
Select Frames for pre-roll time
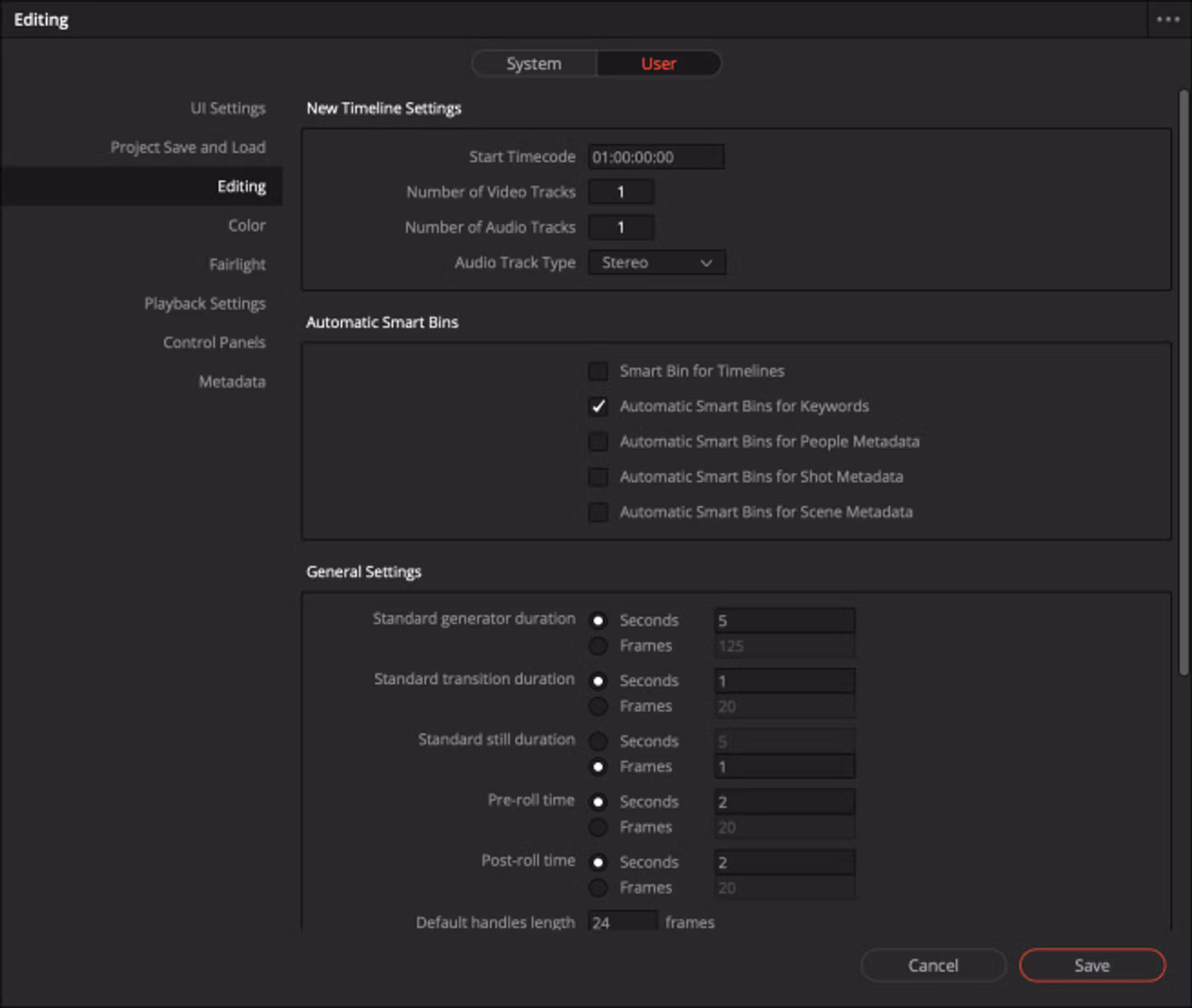[x=598, y=827]
